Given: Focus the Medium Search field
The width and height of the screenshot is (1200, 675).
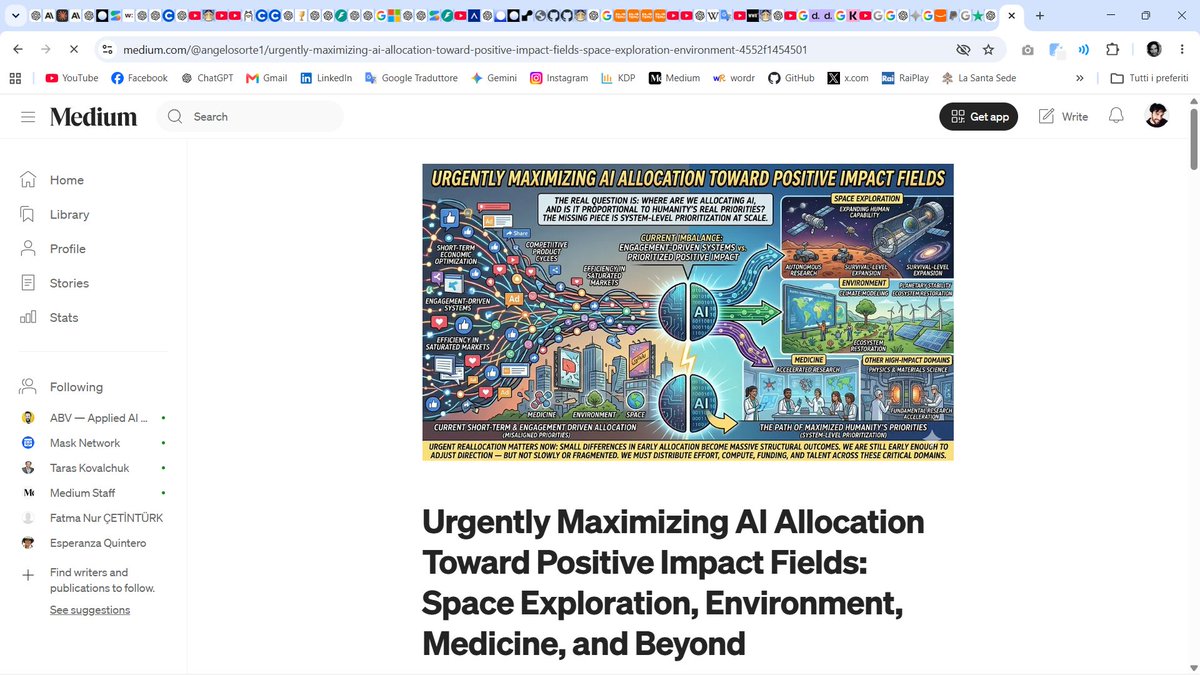Looking at the screenshot, I should click(x=250, y=117).
